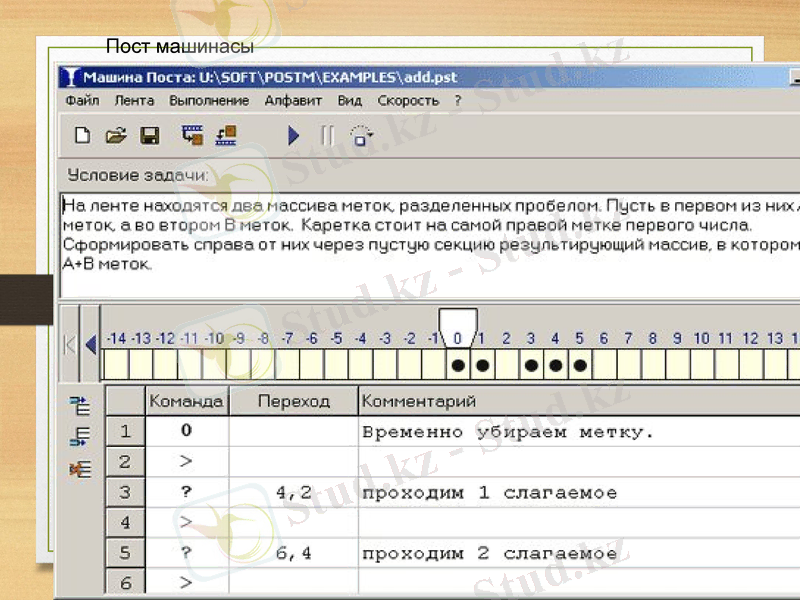Create a new program file
Screen dimensions: 800x600
tap(82, 135)
